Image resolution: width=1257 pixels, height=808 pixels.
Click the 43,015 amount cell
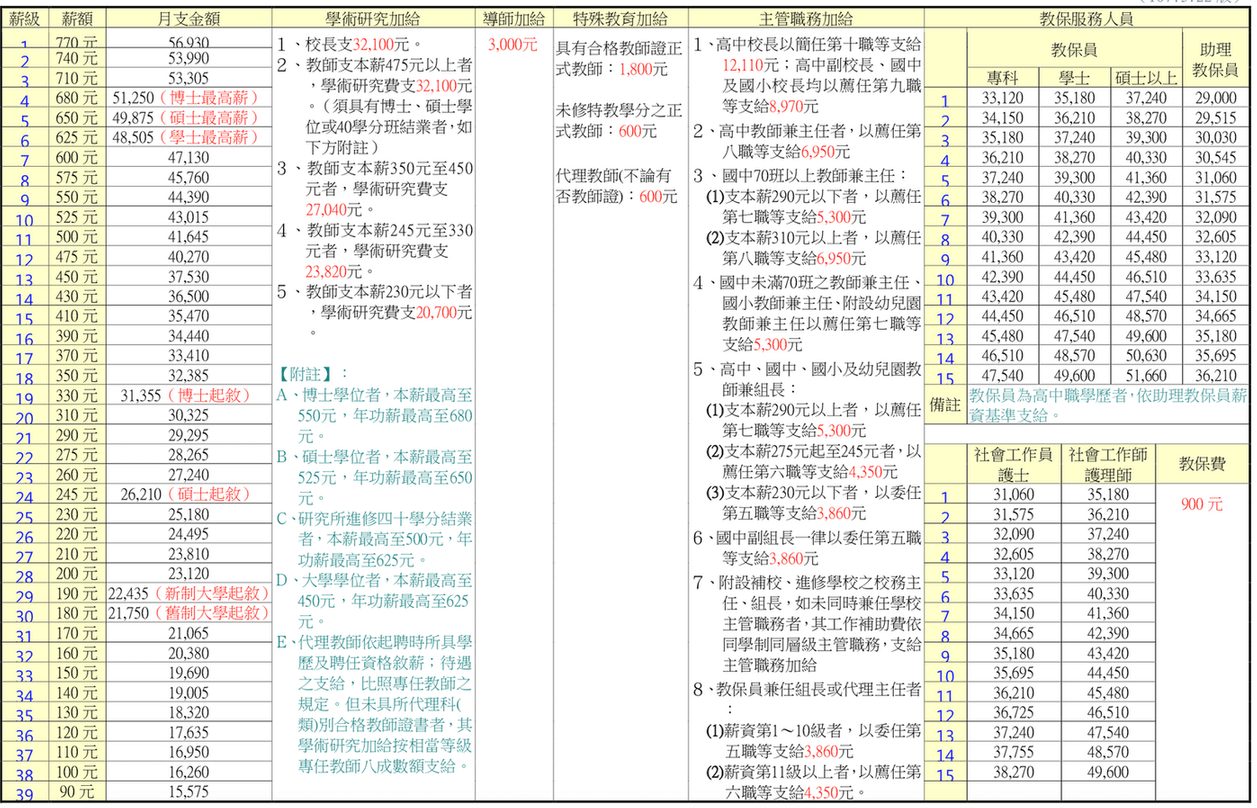click(x=188, y=216)
